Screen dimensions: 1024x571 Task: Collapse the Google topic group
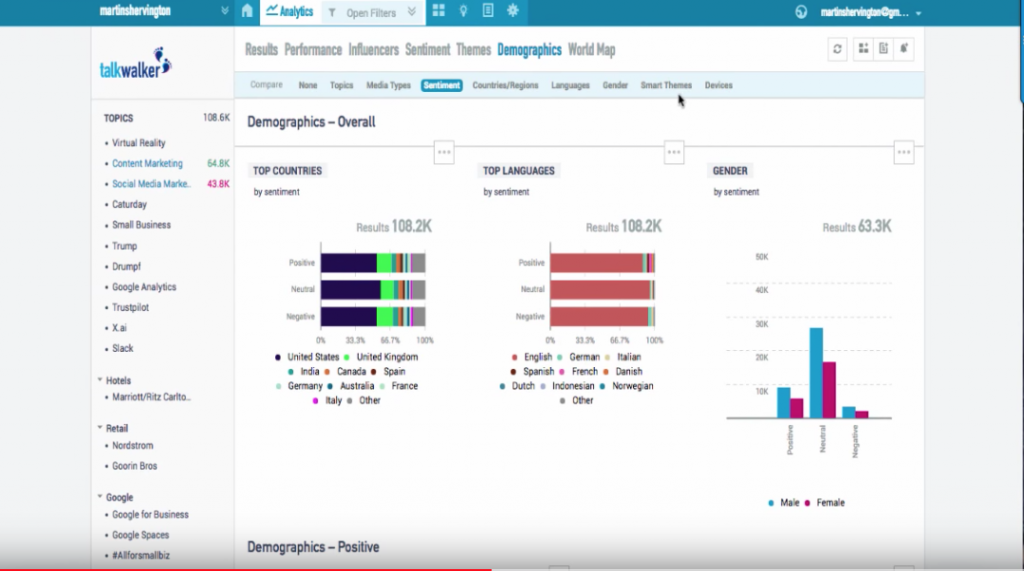pos(100,497)
